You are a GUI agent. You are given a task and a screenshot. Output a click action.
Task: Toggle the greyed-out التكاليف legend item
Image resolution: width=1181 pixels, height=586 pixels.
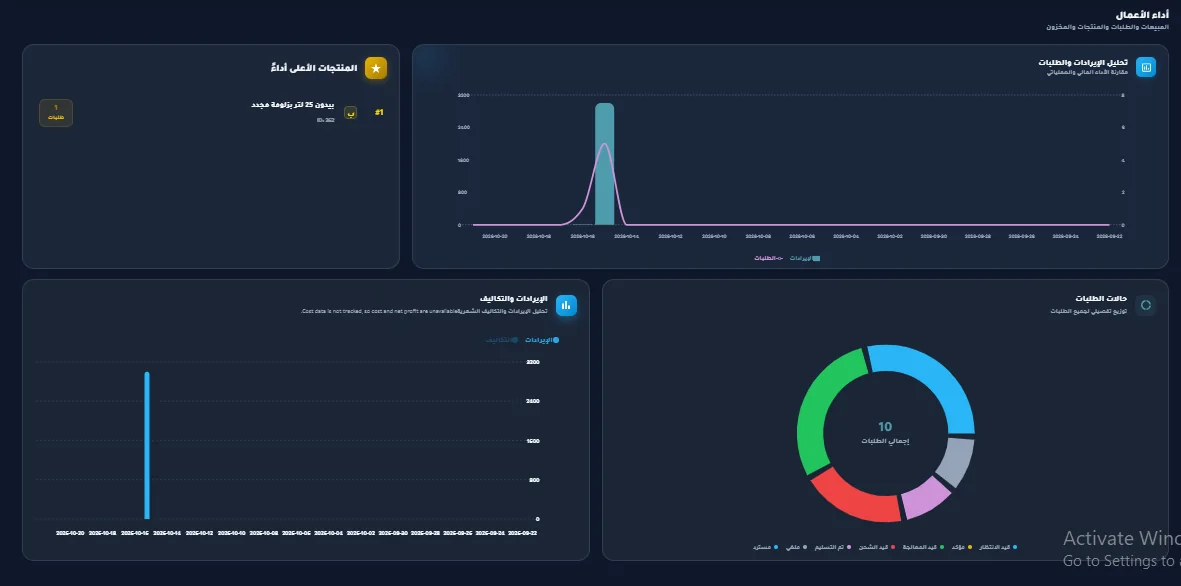coord(502,340)
